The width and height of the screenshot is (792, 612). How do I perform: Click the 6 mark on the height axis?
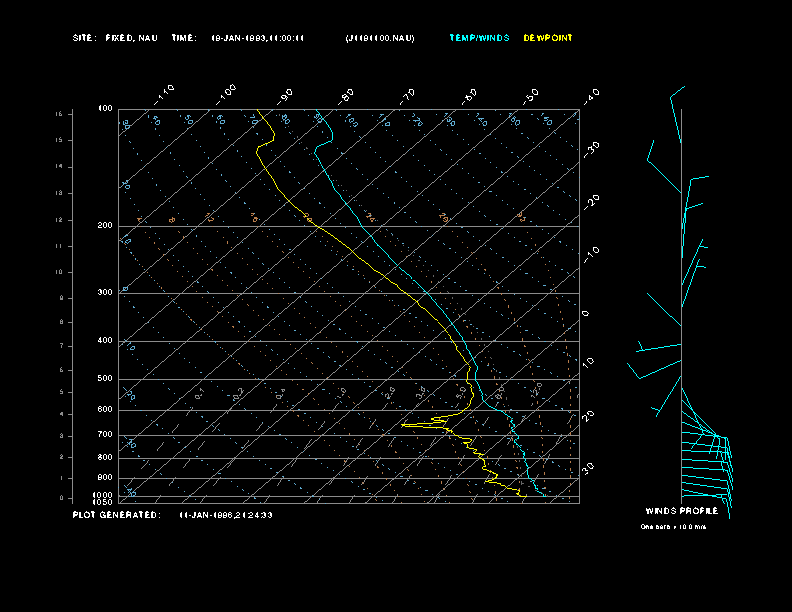tap(62, 370)
